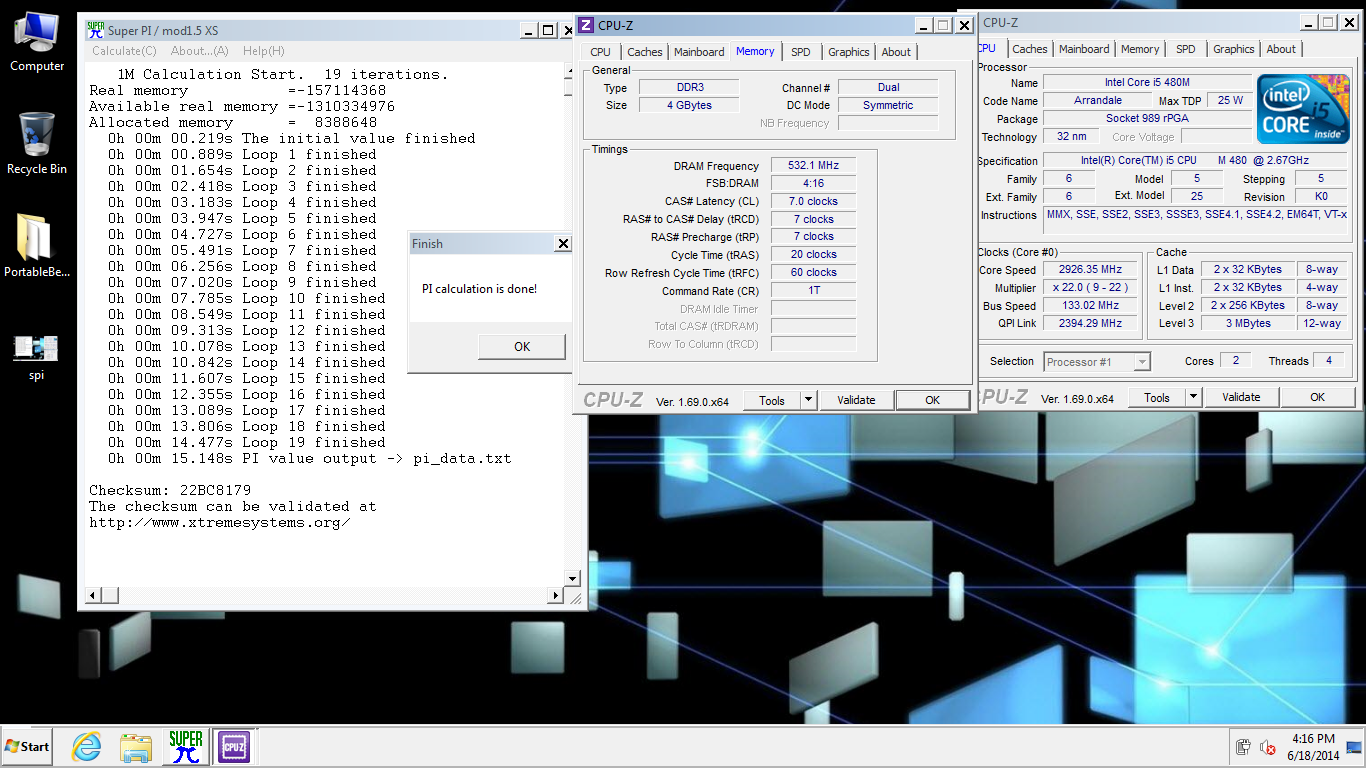Open Graphics tab in right CPU-Z window
1366x768 pixels.
click(x=1234, y=49)
